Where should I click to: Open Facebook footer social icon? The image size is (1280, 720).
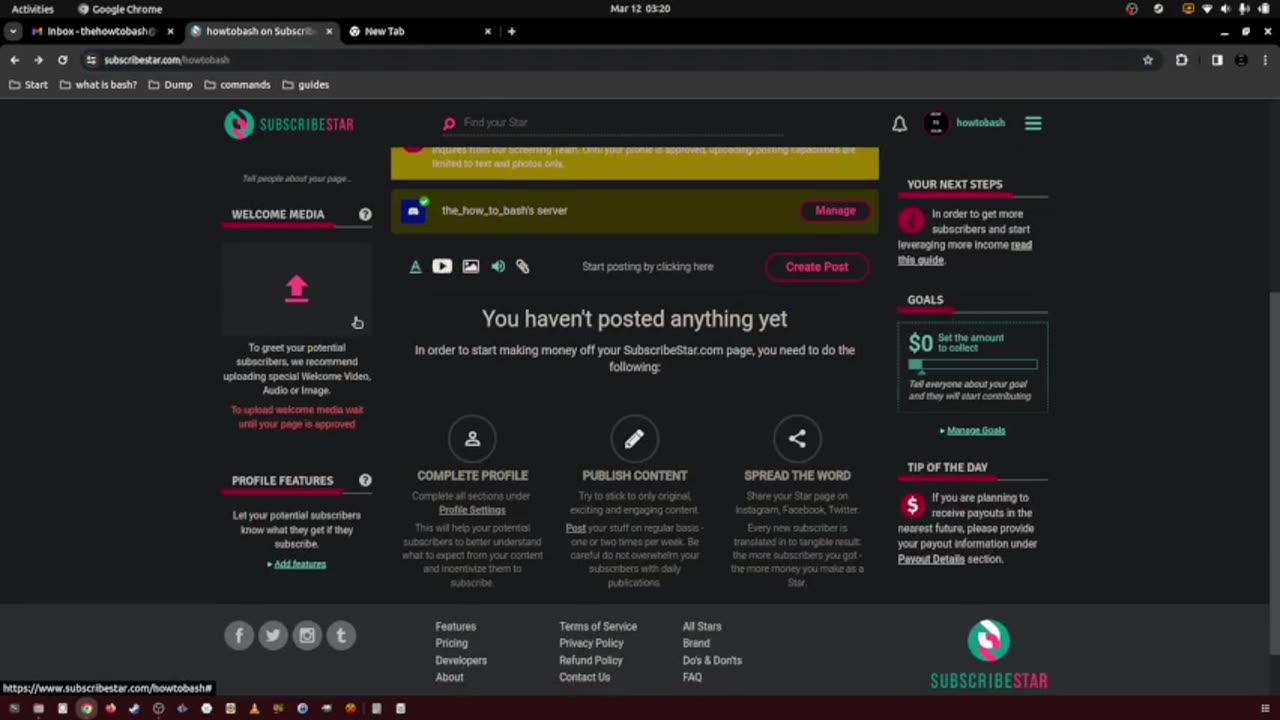(x=239, y=635)
